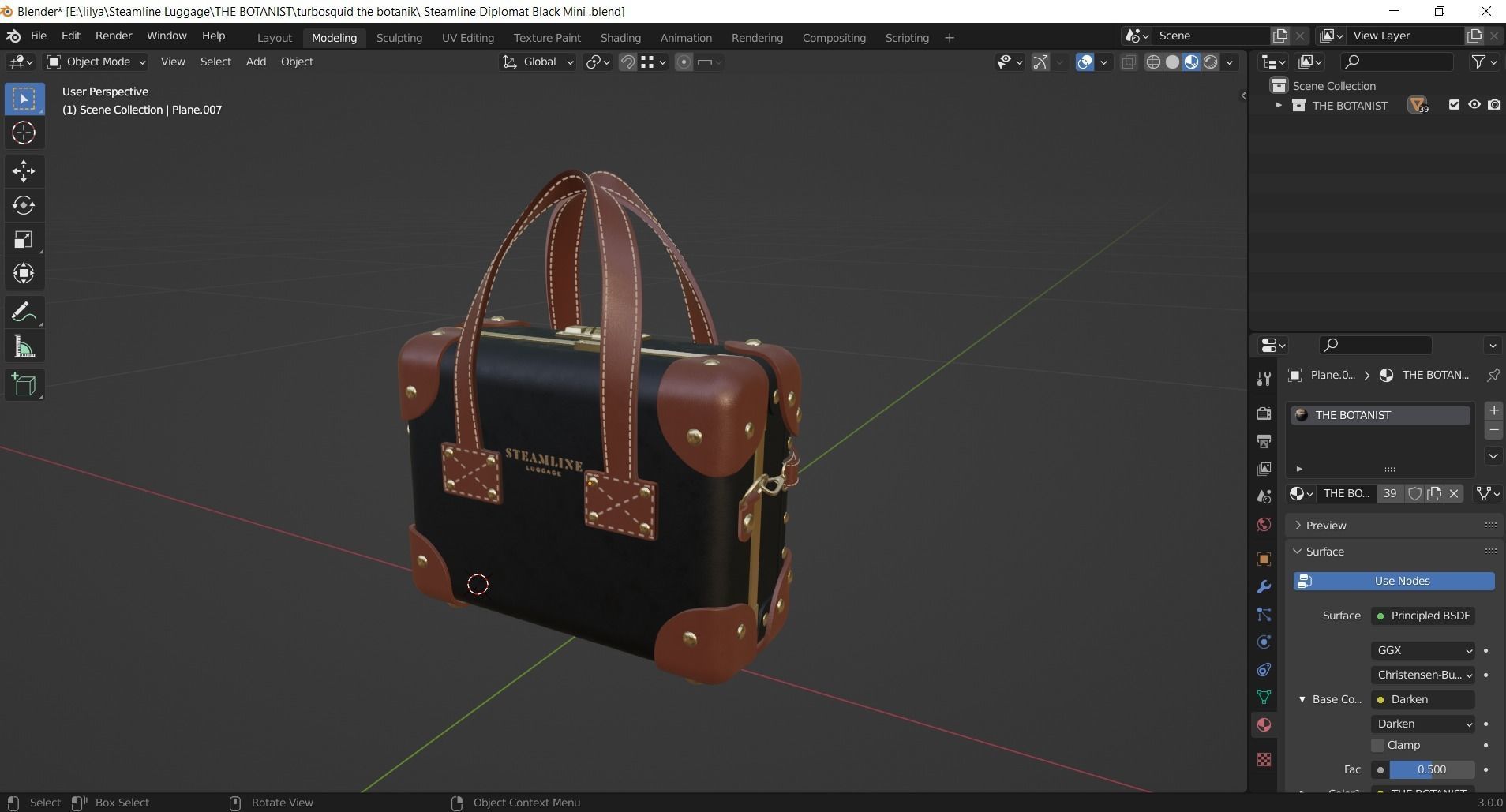Click the Use Nodes button
1506x812 pixels.
coord(1394,581)
